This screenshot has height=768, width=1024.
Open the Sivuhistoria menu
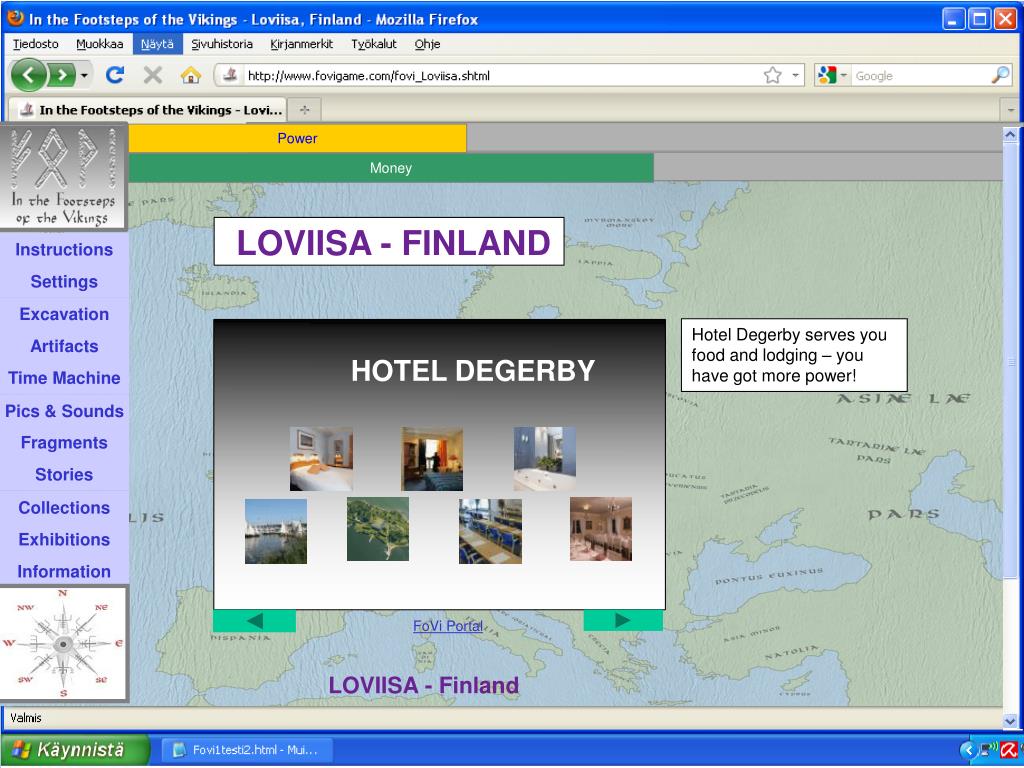pos(221,44)
